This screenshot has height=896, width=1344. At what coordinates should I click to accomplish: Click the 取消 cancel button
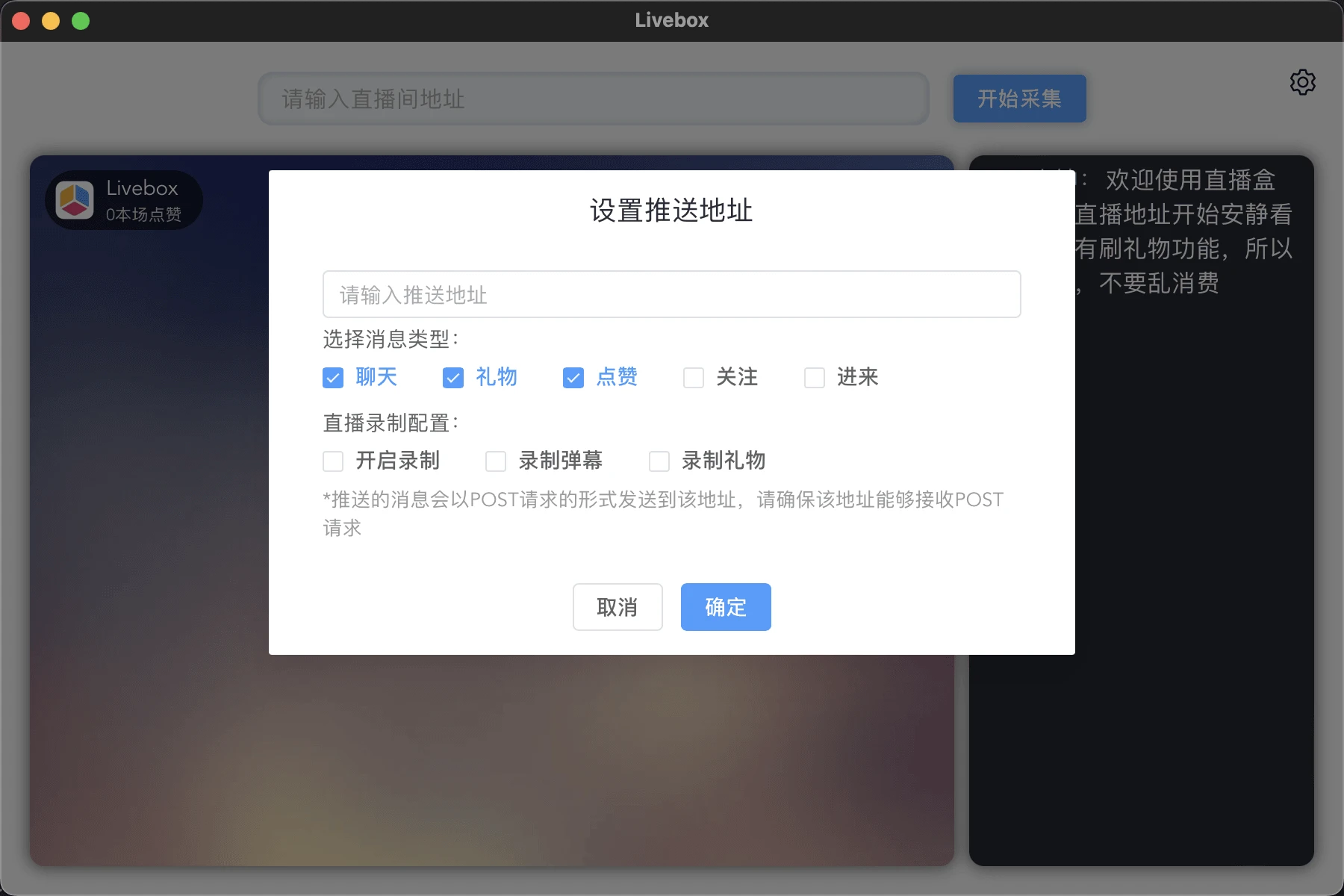coord(617,607)
